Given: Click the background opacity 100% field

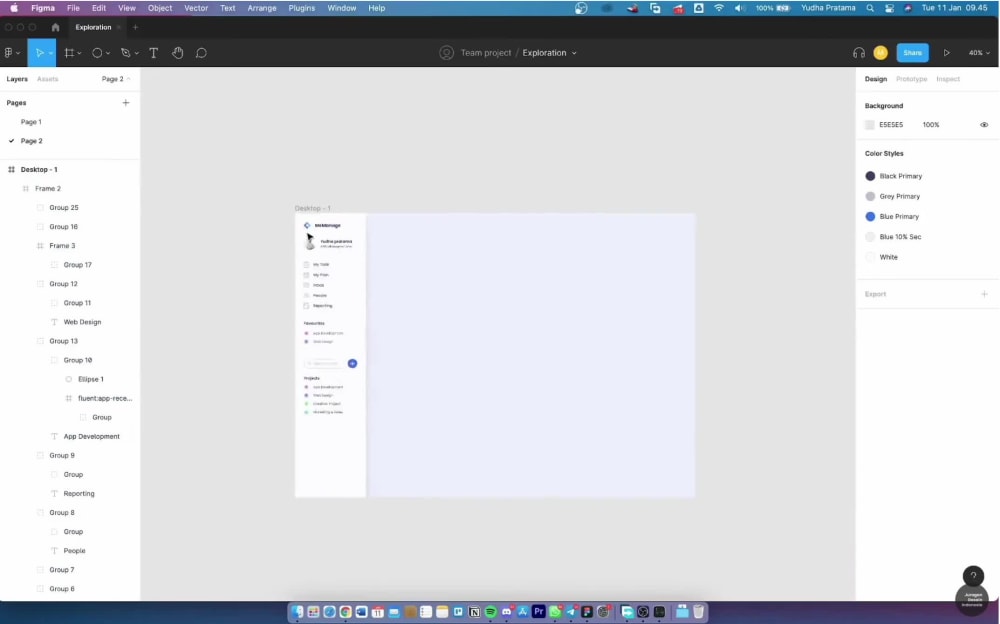Looking at the screenshot, I should pyautogui.click(x=931, y=125).
